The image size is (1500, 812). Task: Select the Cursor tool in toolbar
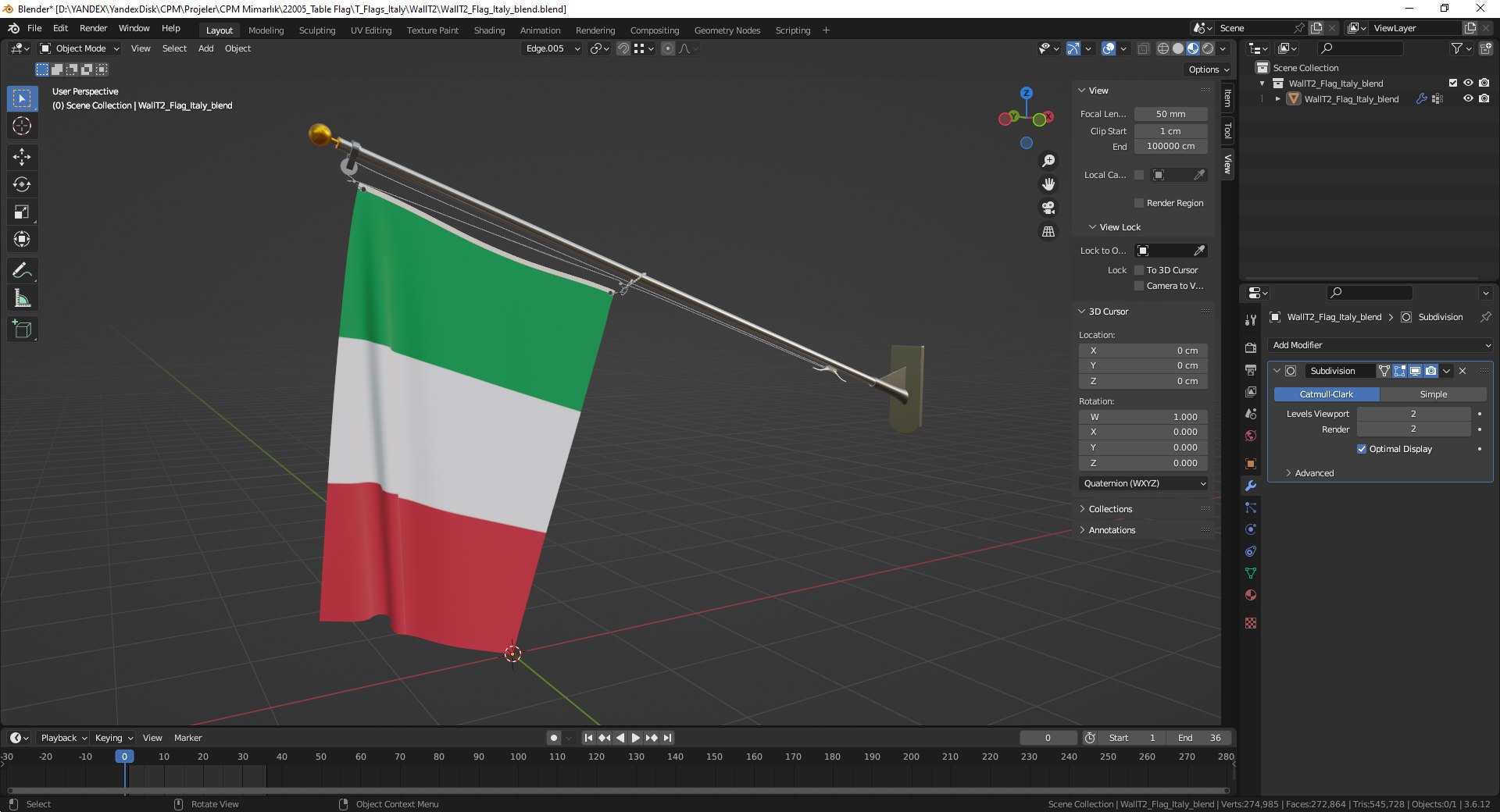point(22,126)
